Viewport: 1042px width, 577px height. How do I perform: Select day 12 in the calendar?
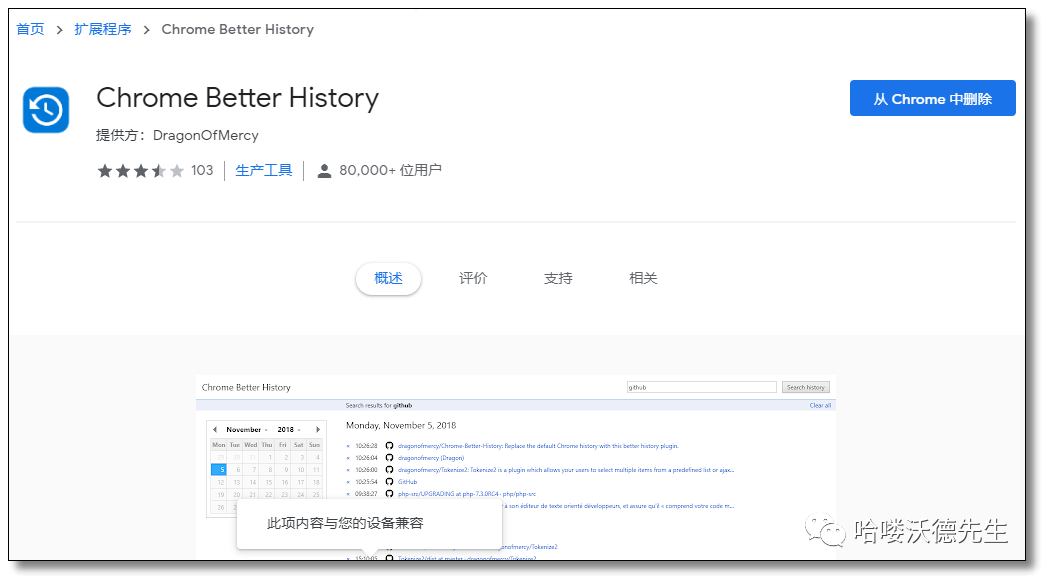(x=219, y=482)
